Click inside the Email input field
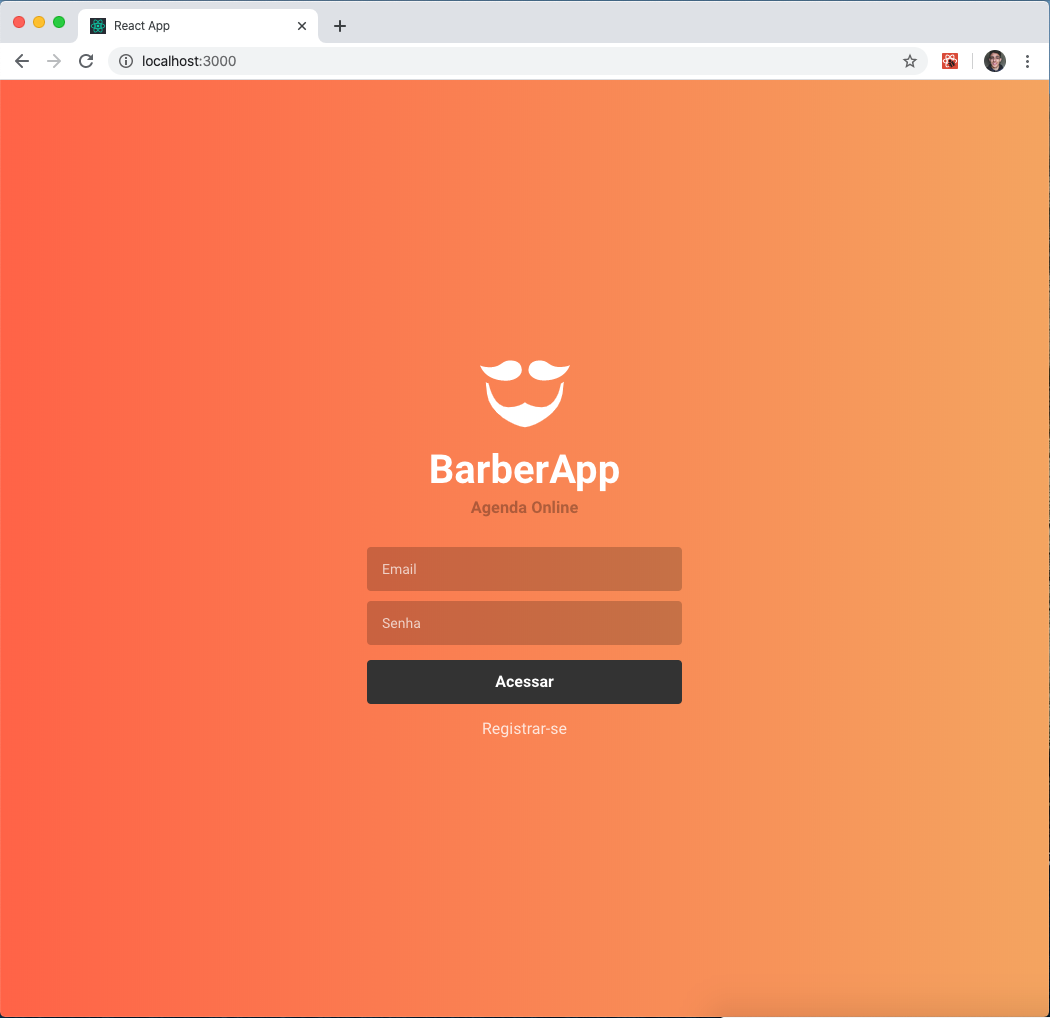The height and width of the screenshot is (1018, 1050). [x=524, y=569]
